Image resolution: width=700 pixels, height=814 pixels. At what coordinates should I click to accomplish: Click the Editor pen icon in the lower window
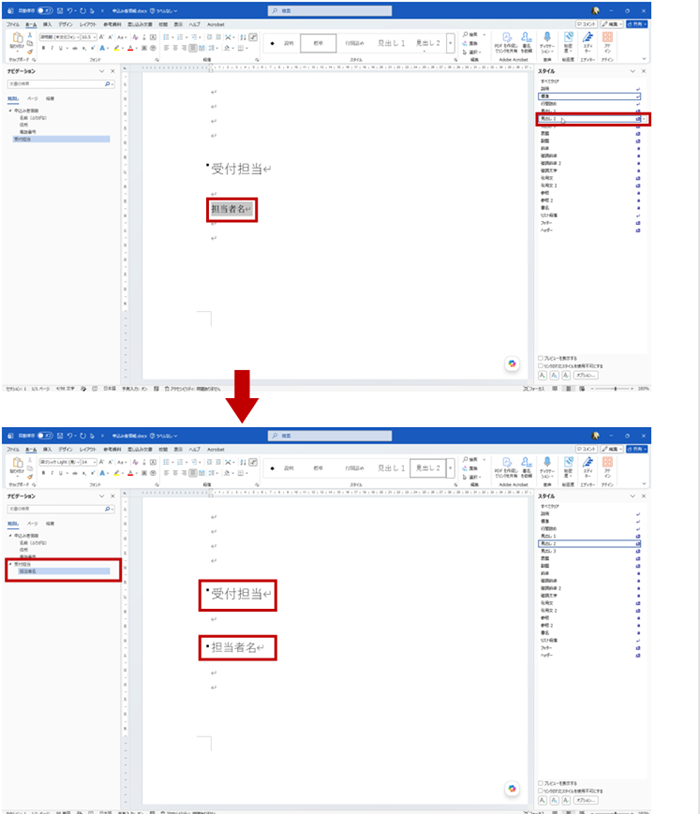click(588, 462)
